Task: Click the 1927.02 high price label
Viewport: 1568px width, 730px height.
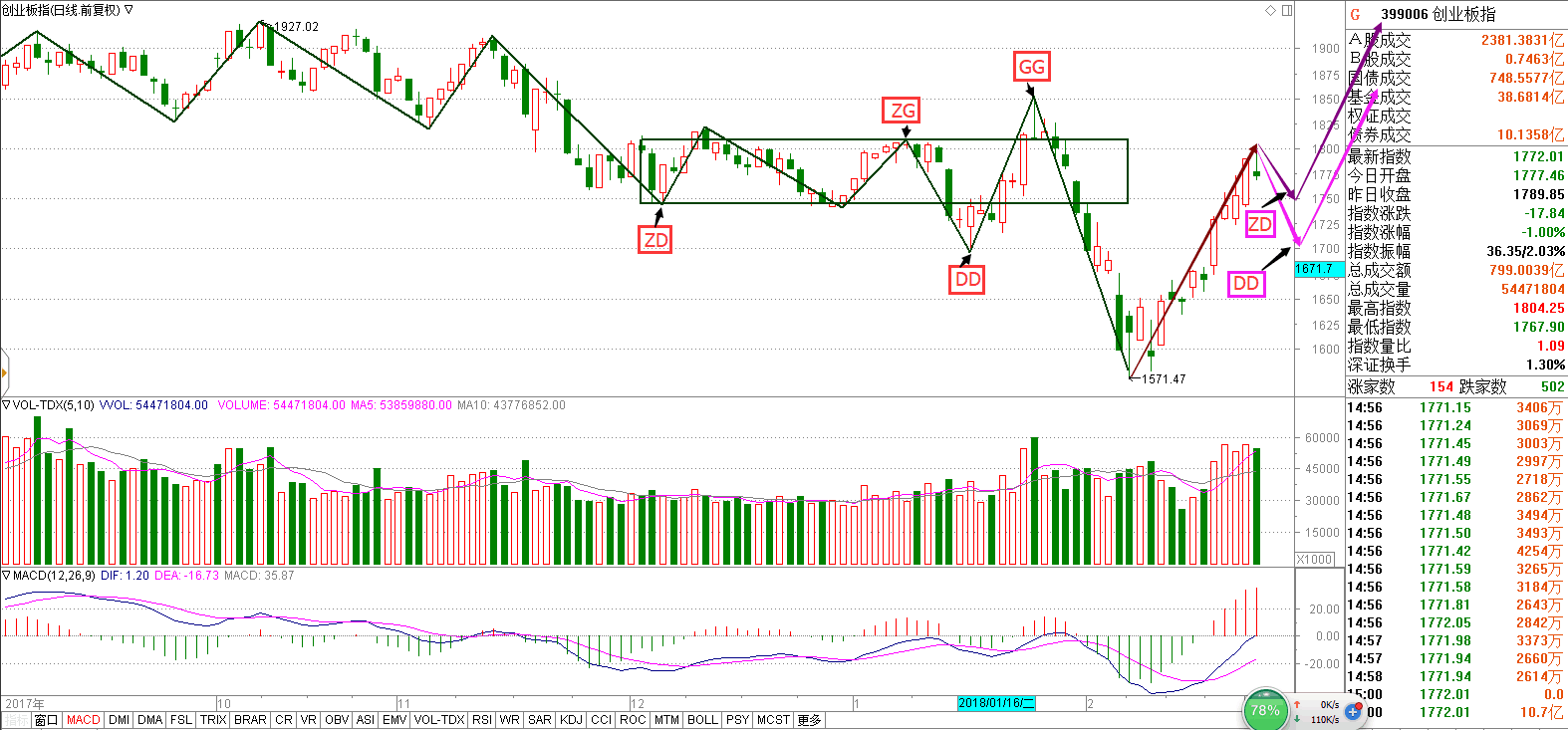Action: coord(296,27)
